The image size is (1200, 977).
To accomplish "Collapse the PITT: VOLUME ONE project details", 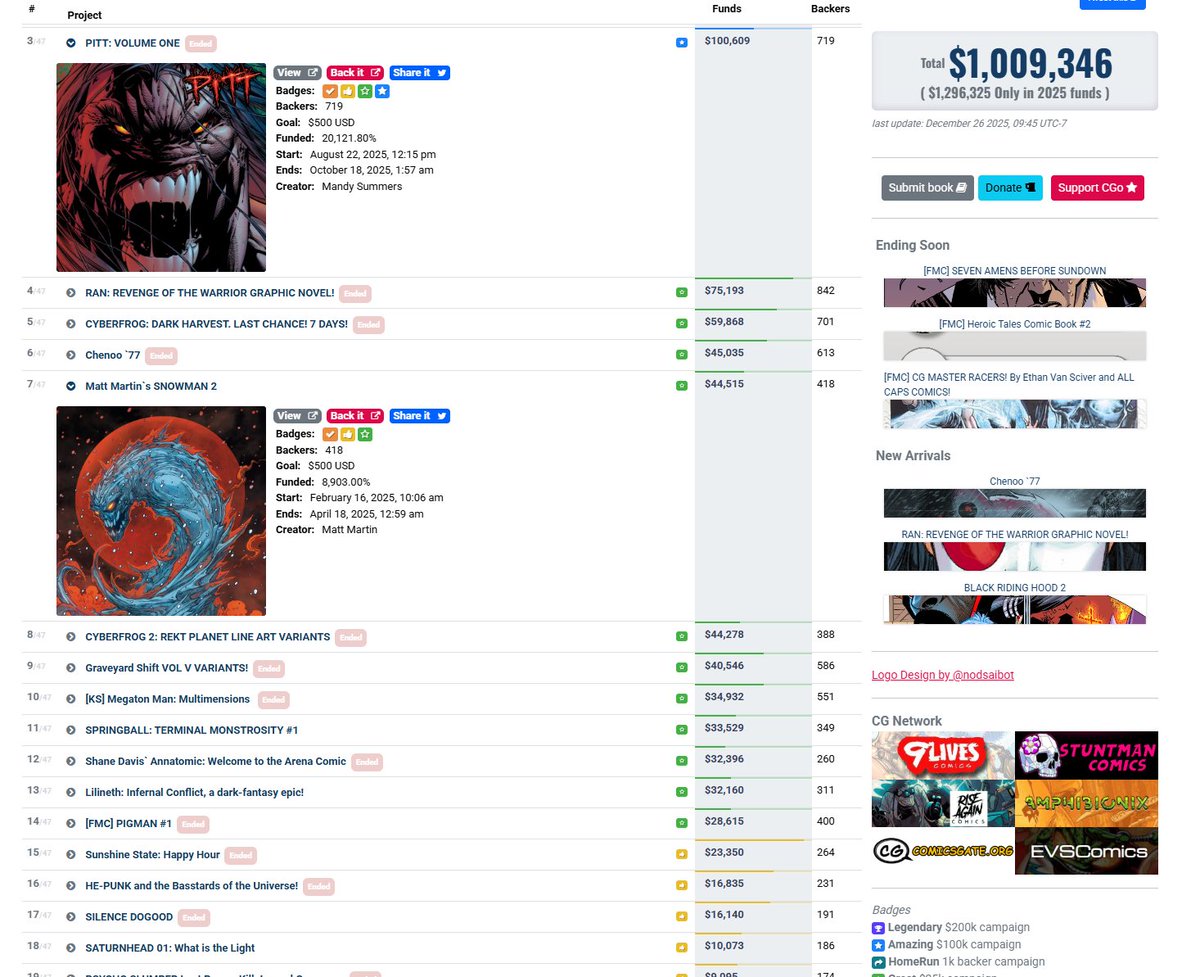I will point(71,43).
